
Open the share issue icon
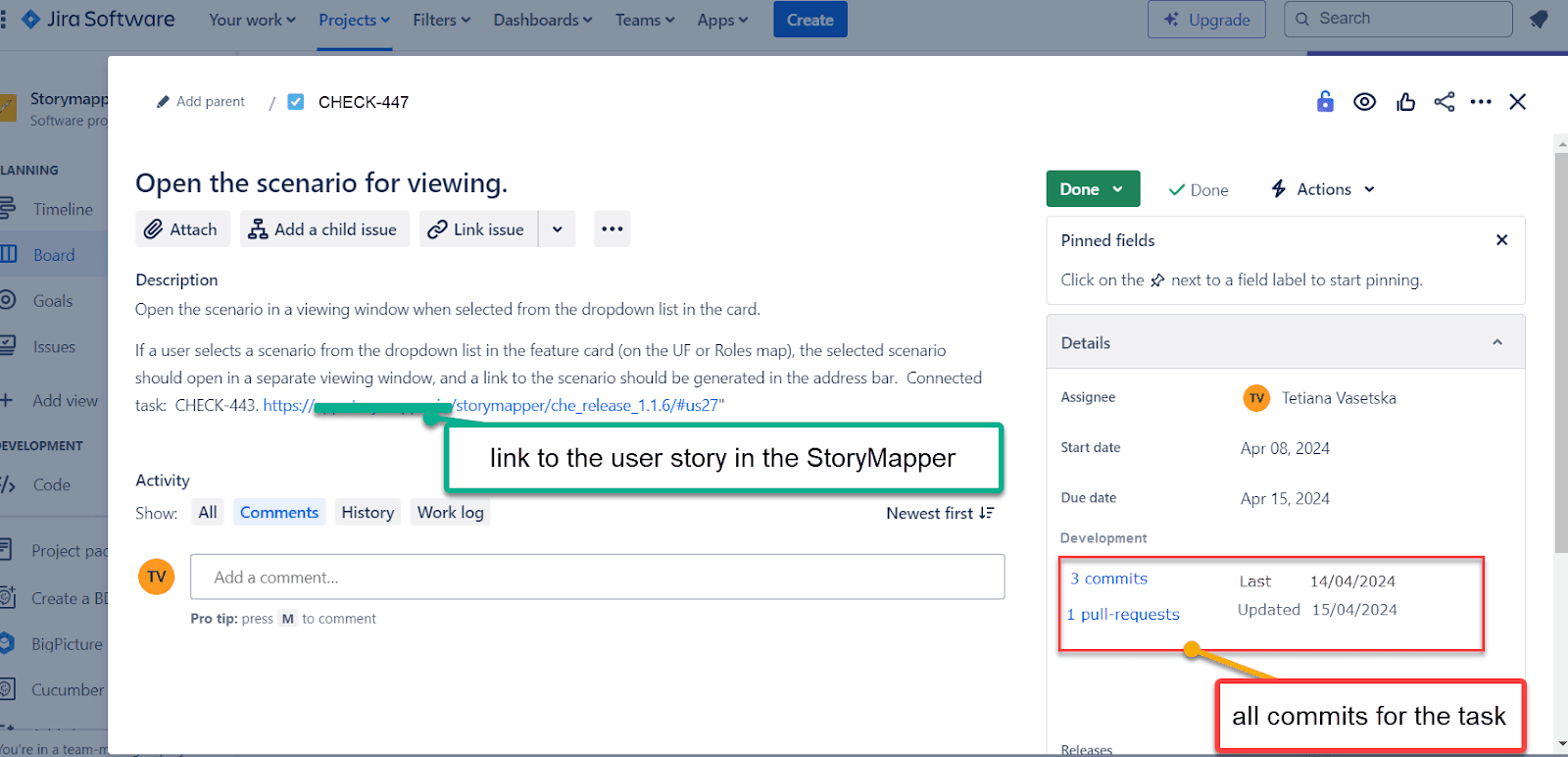(1445, 102)
